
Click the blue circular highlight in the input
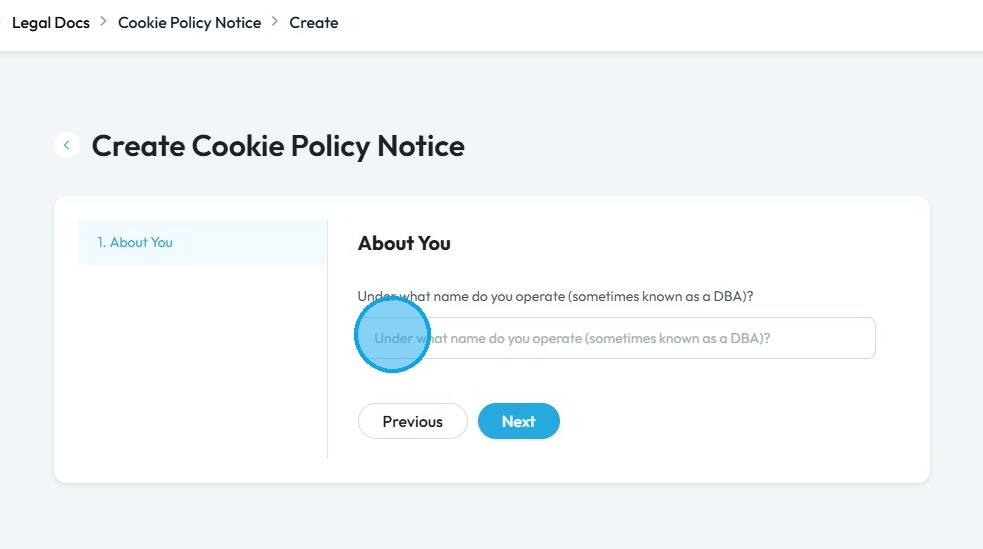click(x=392, y=335)
